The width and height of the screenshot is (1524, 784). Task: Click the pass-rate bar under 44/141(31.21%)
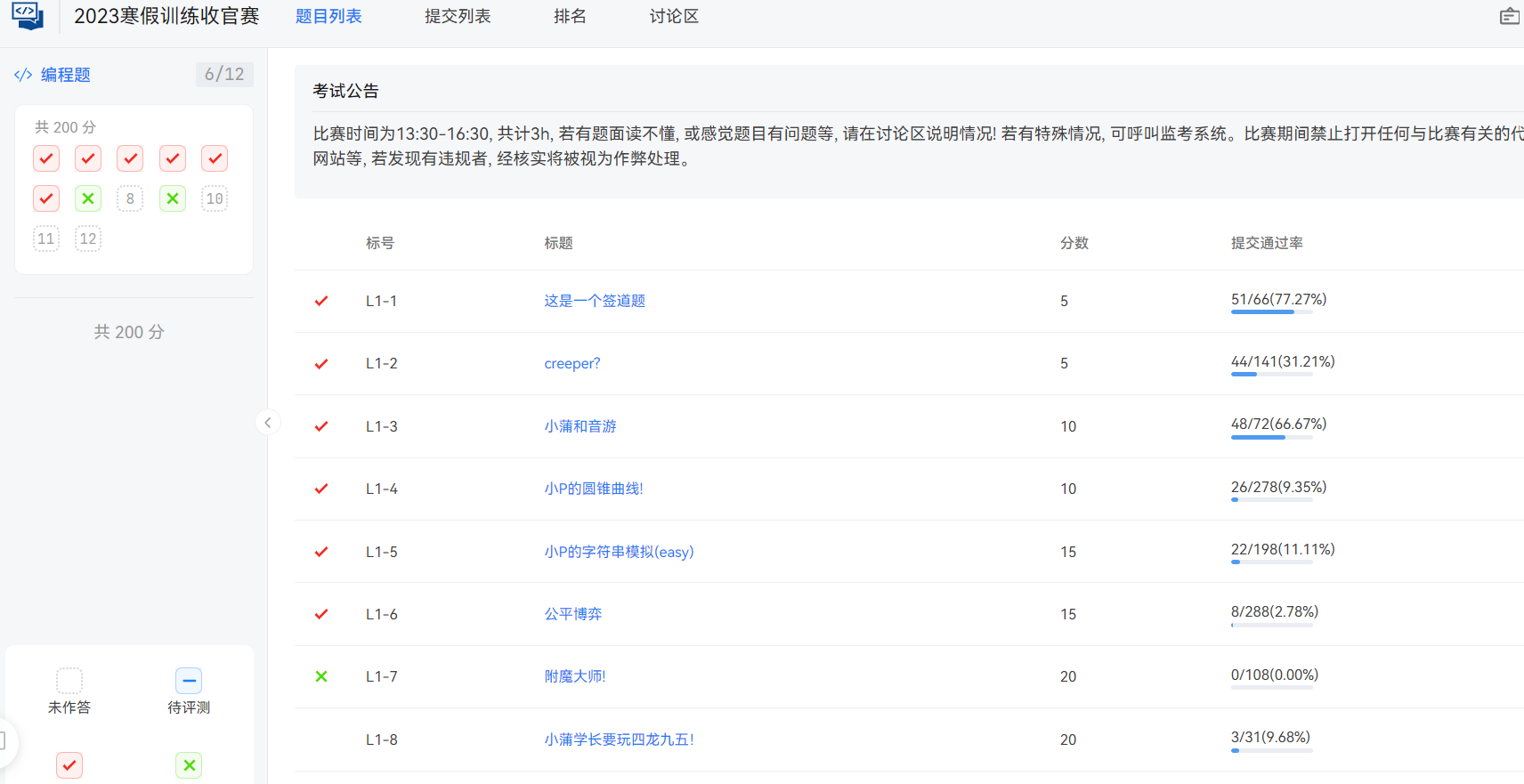click(1271, 375)
